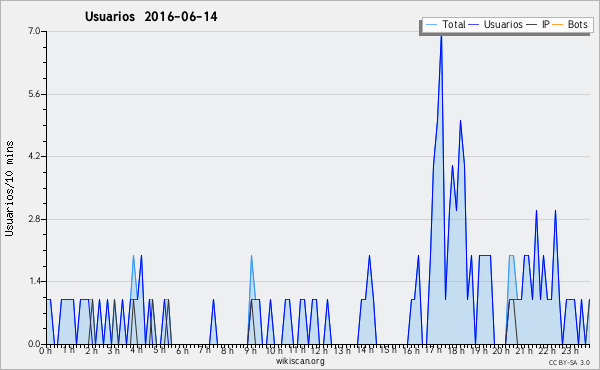
Task: Click the '9 h' x-axis label
Action: (x=250, y=350)
